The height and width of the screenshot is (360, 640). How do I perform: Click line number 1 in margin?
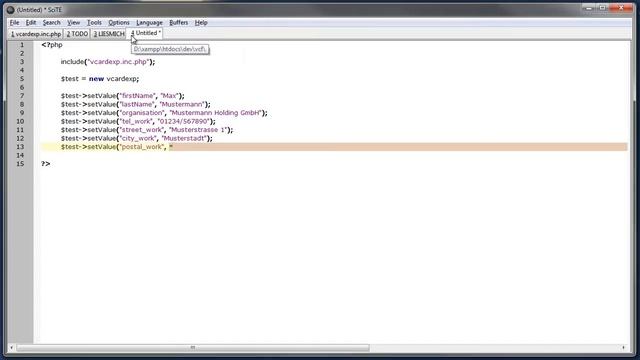pyautogui.click(x=22, y=45)
